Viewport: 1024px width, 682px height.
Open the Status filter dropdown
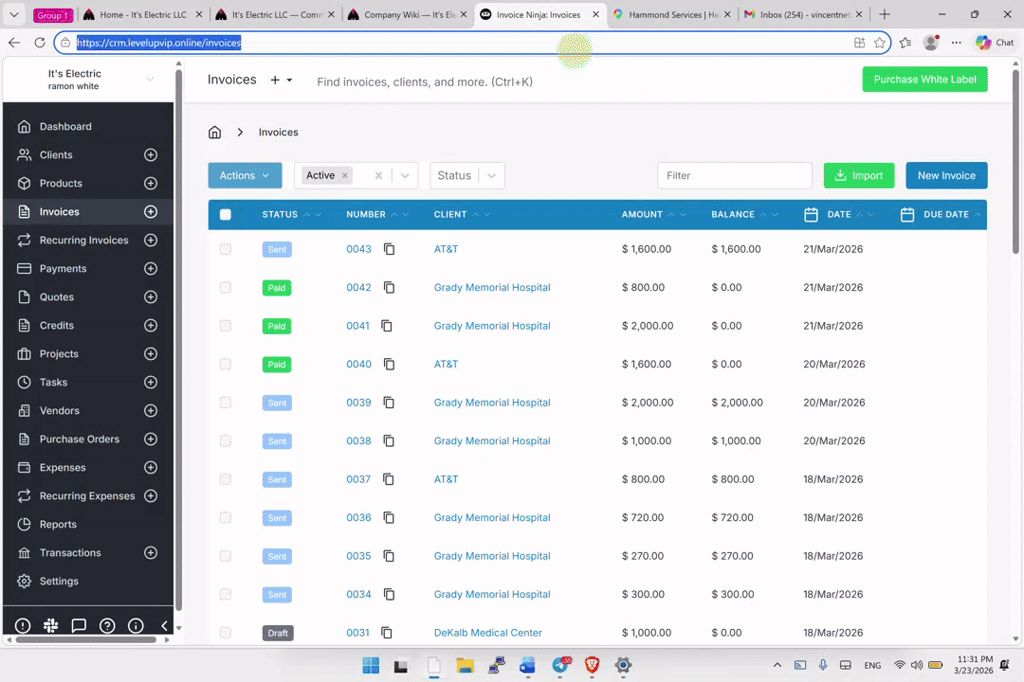(x=467, y=175)
